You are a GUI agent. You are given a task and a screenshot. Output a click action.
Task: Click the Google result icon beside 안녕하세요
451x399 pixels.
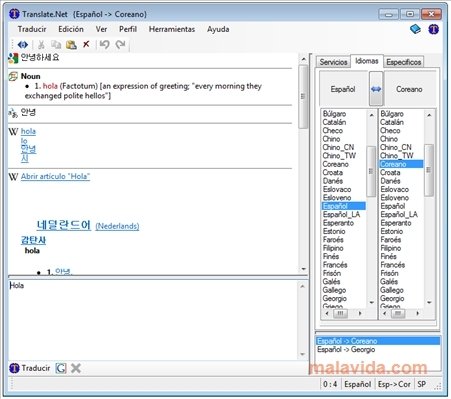tap(13, 58)
